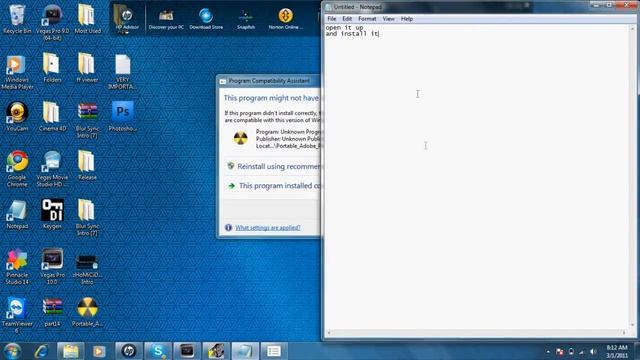Click the Notepad text editing area

pos(478,176)
